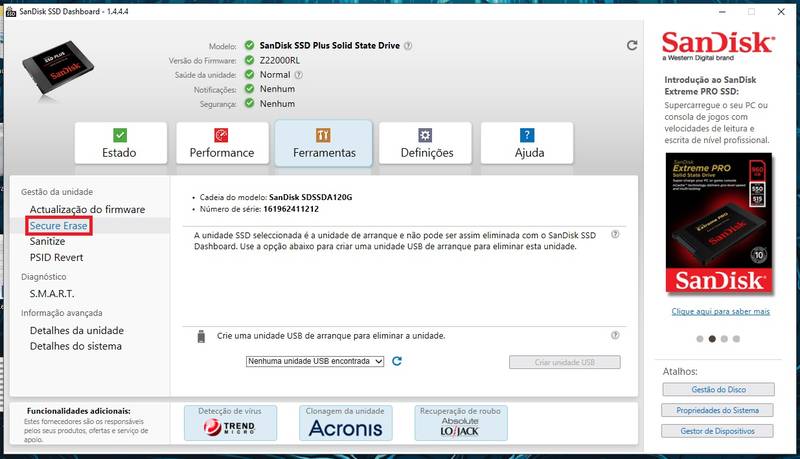800x459 pixels.
Task: Select the fourth carousel dot
Action: click(736, 339)
